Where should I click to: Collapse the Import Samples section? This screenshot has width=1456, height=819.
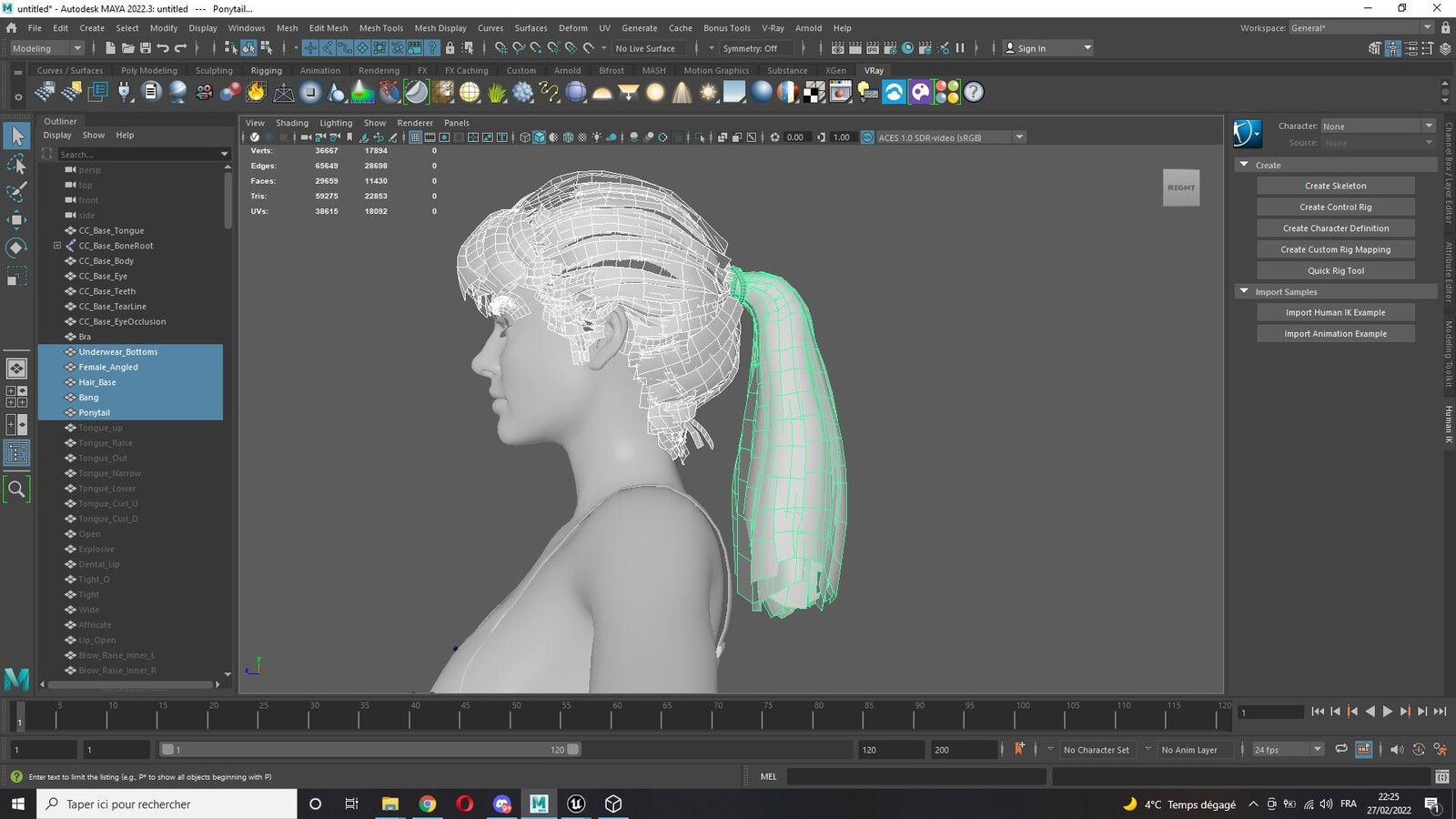point(1244,291)
